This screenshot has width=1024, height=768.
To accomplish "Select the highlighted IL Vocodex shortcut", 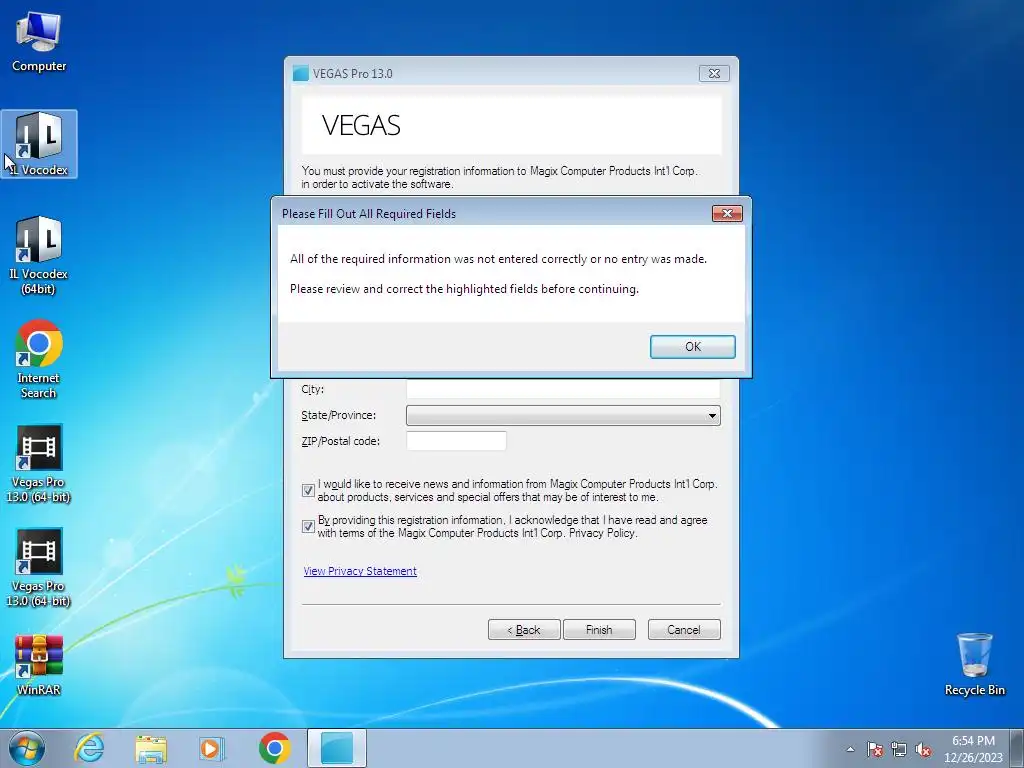I will click(39, 144).
